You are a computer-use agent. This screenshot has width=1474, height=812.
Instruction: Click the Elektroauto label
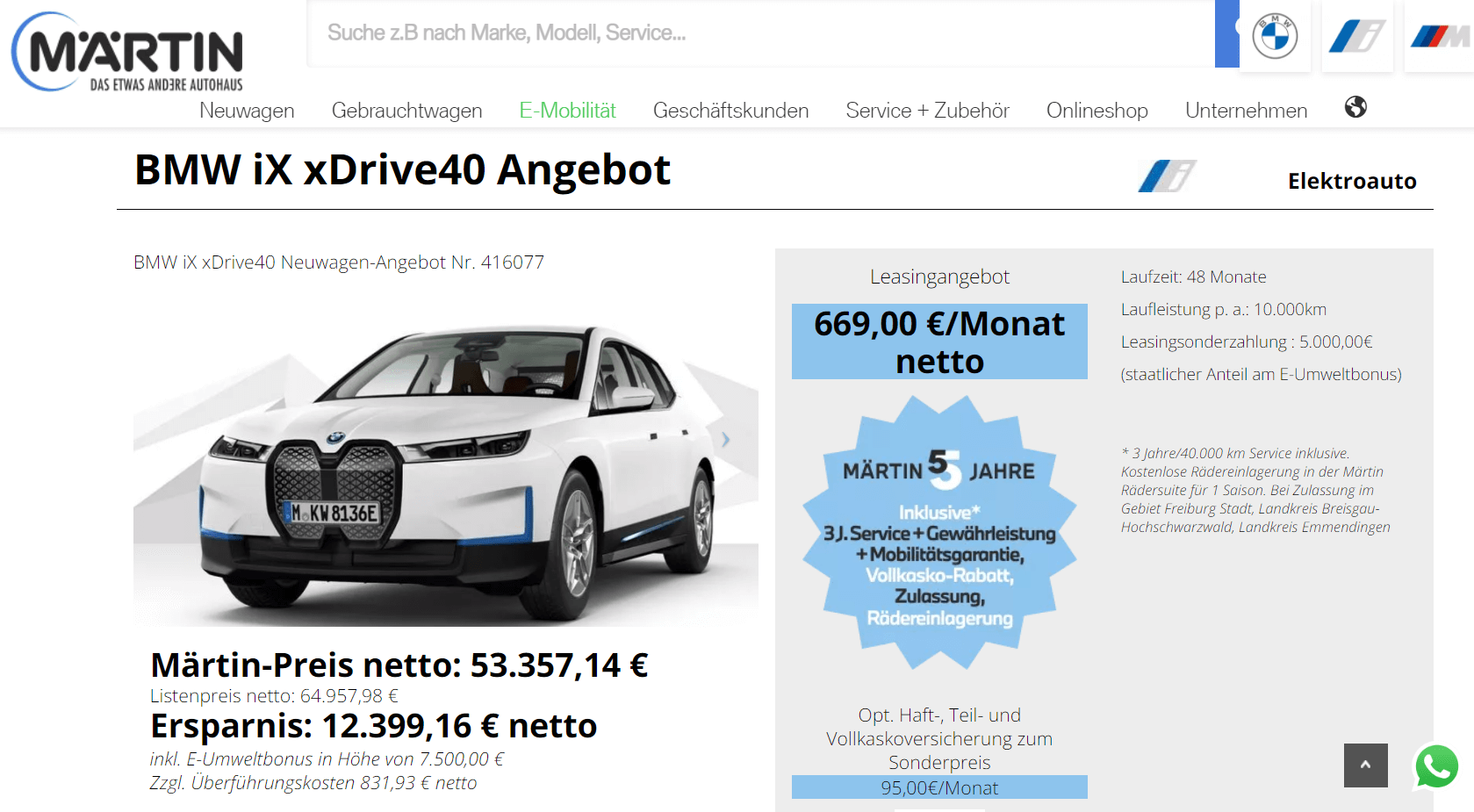pyautogui.click(x=1352, y=181)
